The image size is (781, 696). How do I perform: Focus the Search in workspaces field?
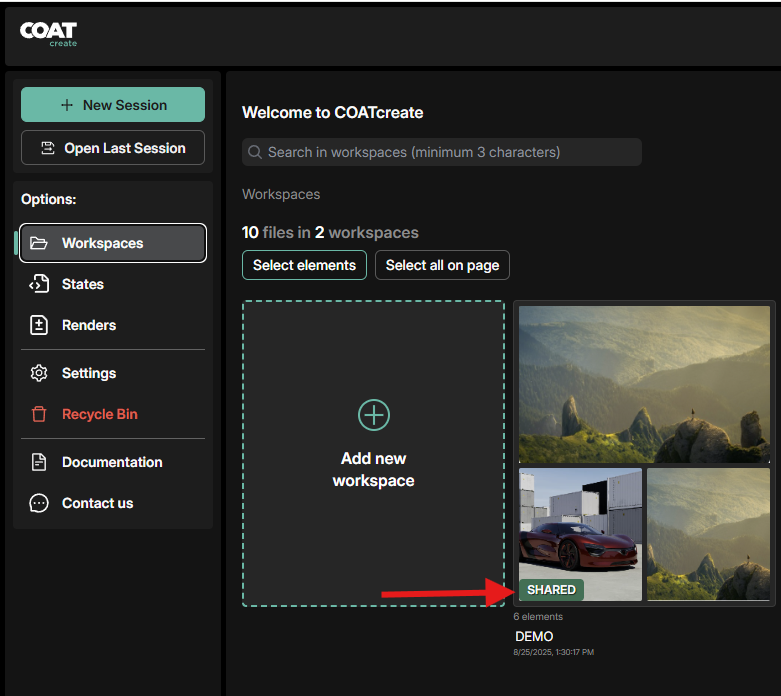point(442,152)
